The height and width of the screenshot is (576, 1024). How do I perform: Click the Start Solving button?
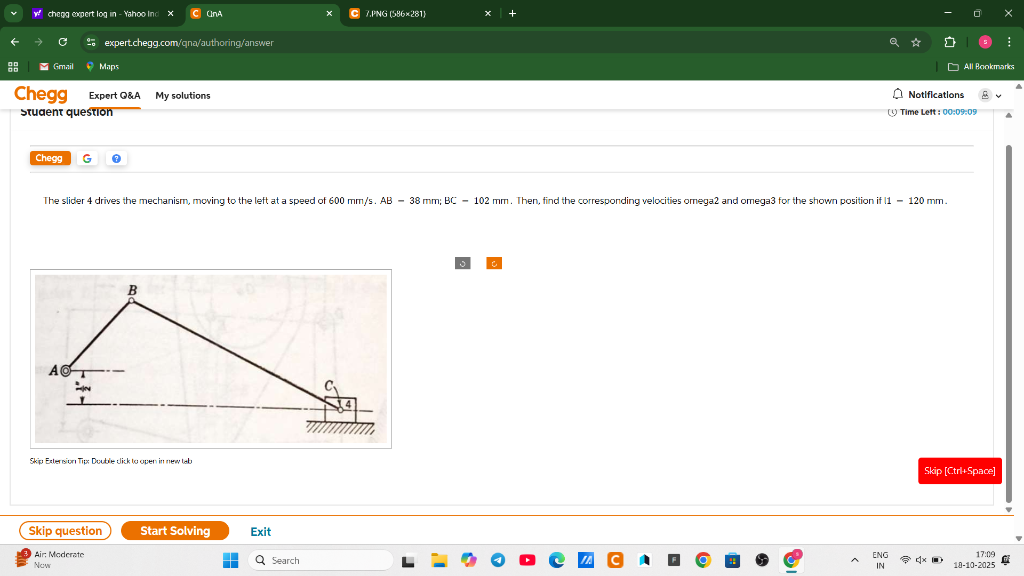click(x=175, y=531)
